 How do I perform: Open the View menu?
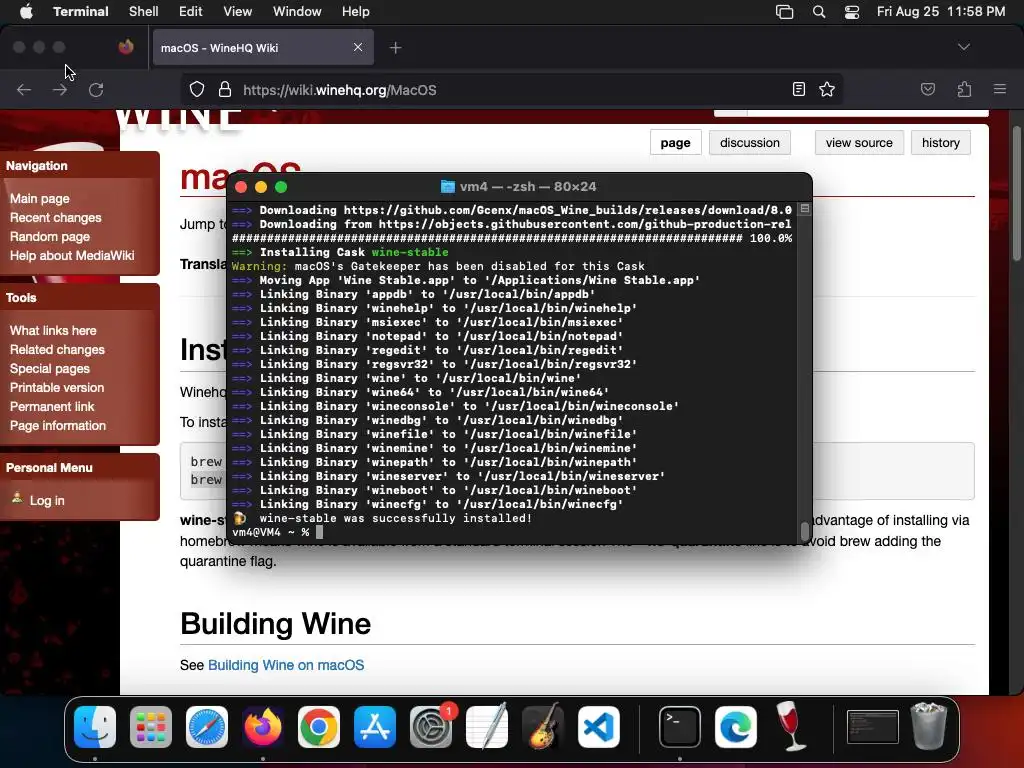(x=238, y=12)
